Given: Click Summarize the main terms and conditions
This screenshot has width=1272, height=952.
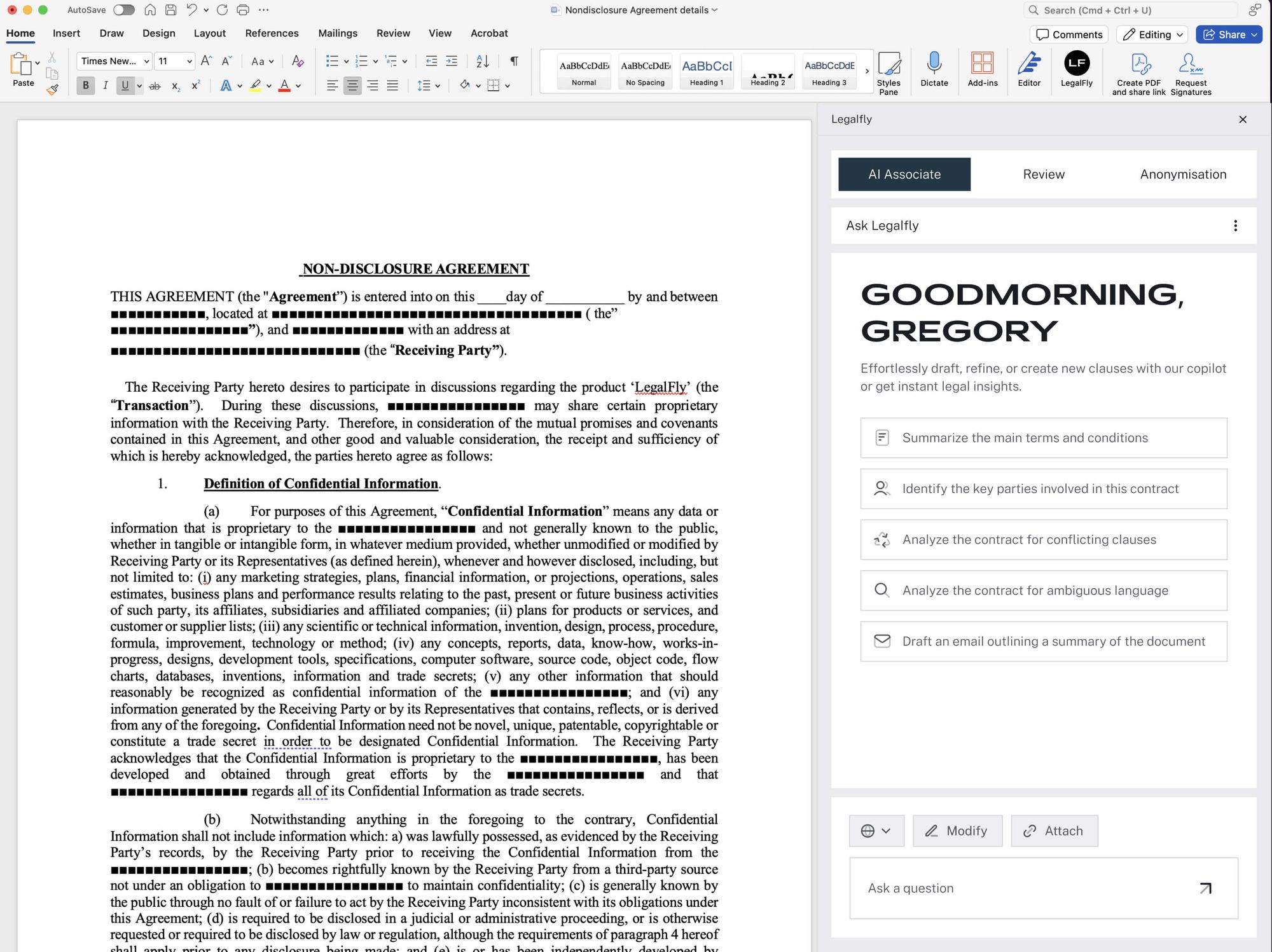Looking at the screenshot, I should 1043,438.
